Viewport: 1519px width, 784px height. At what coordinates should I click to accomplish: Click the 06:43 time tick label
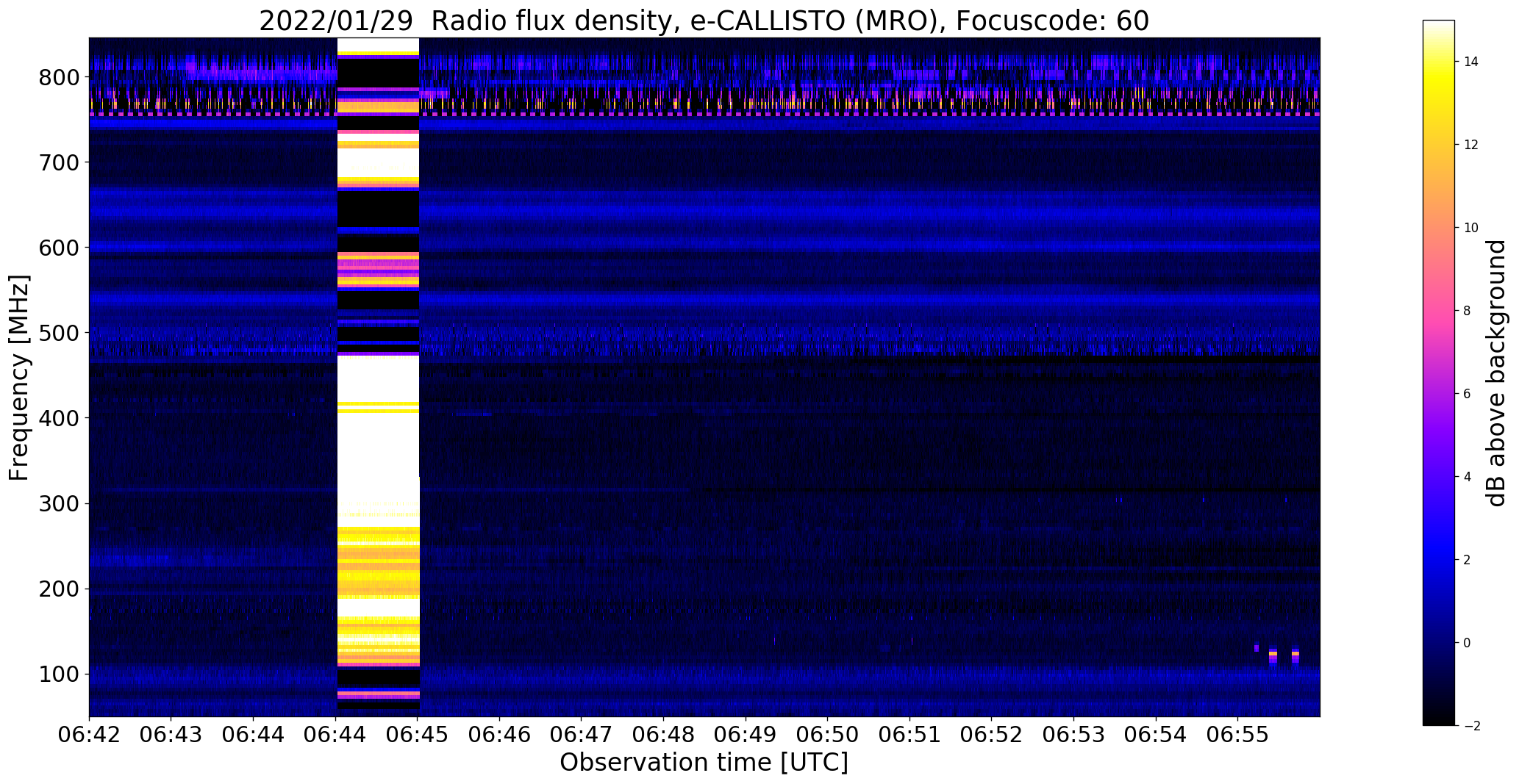click(171, 736)
